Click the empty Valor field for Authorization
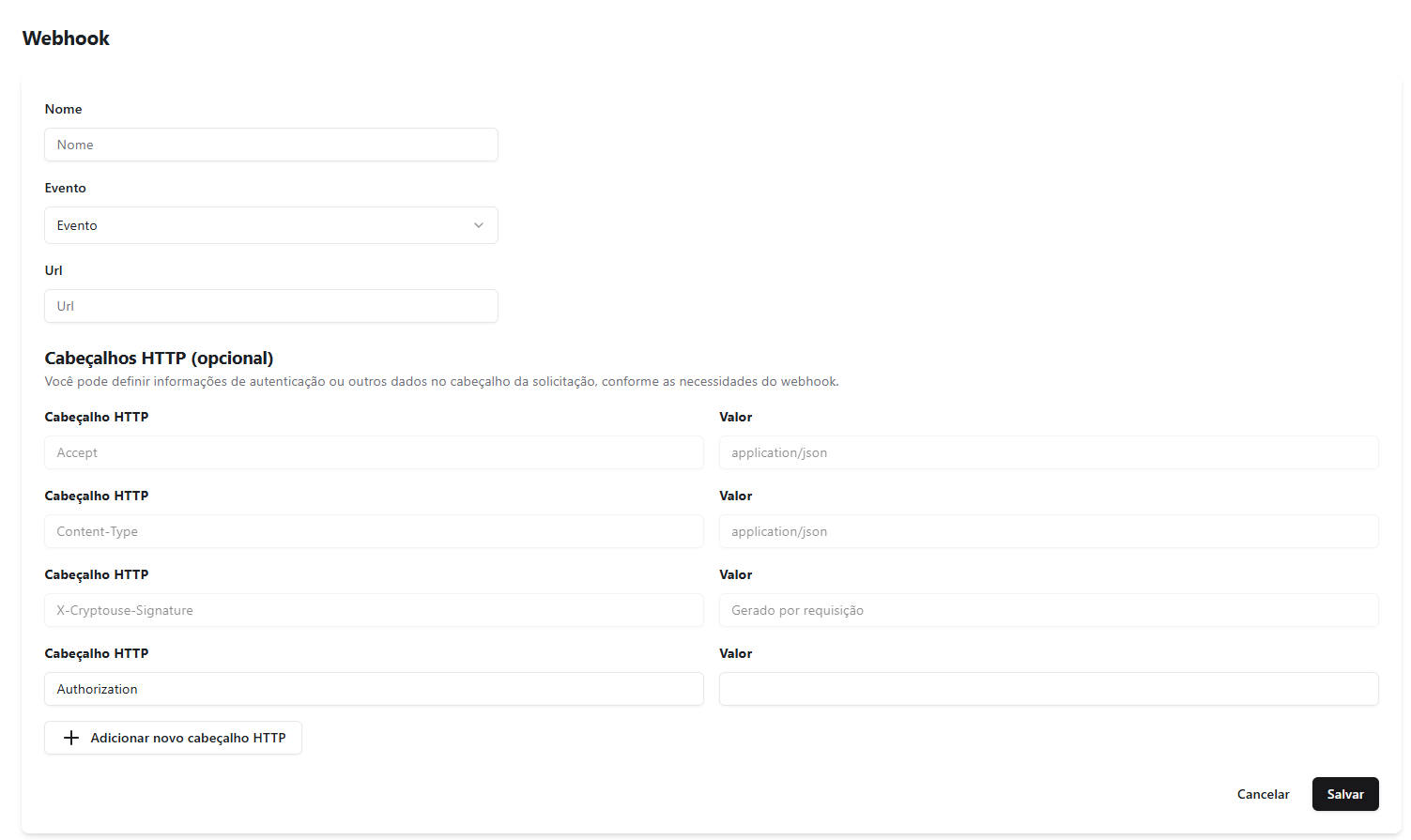The height and width of the screenshot is (840, 1411). [x=1049, y=689]
